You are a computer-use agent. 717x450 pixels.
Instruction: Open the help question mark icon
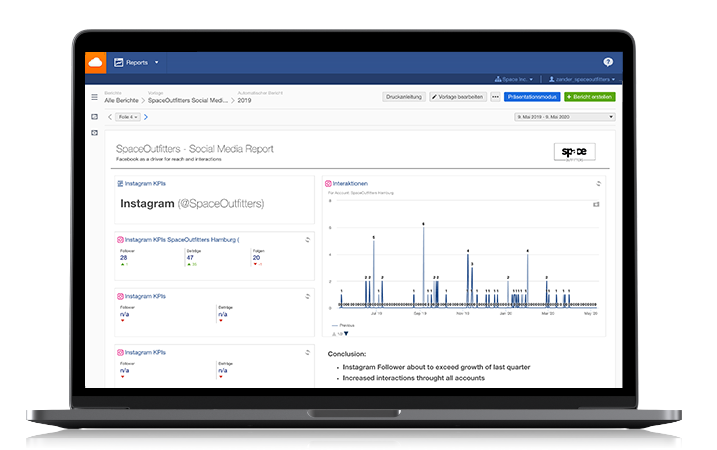point(608,62)
